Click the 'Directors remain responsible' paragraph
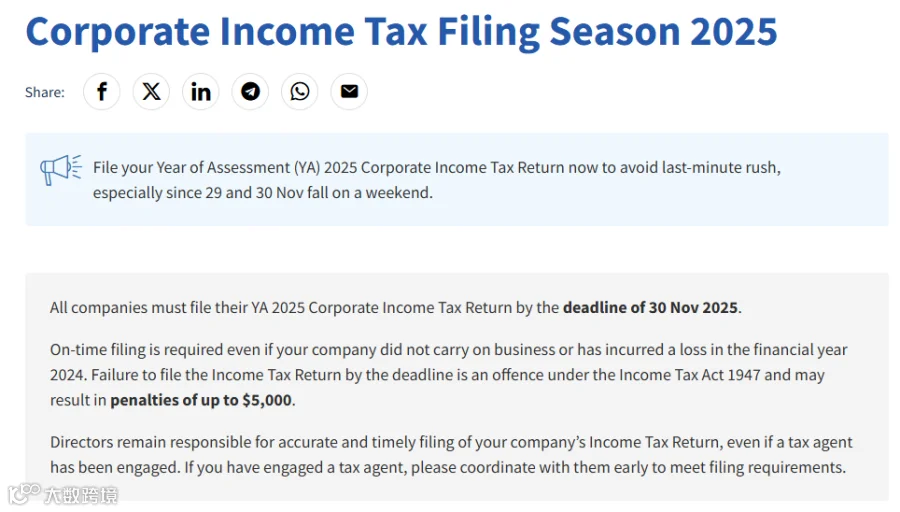 pos(451,455)
